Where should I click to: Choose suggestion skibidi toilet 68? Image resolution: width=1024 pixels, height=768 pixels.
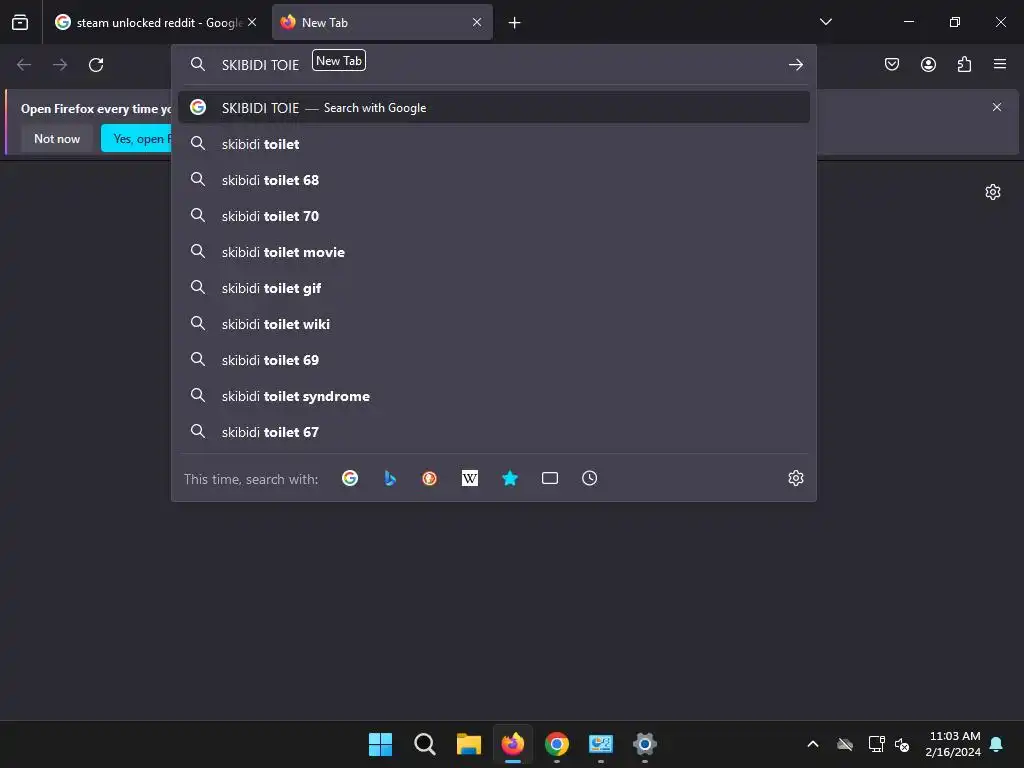click(494, 180)
